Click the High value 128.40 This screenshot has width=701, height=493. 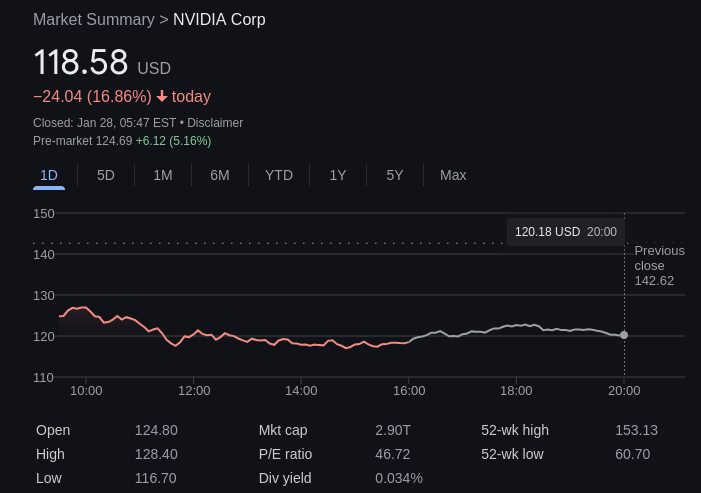(x=156, y=455)
